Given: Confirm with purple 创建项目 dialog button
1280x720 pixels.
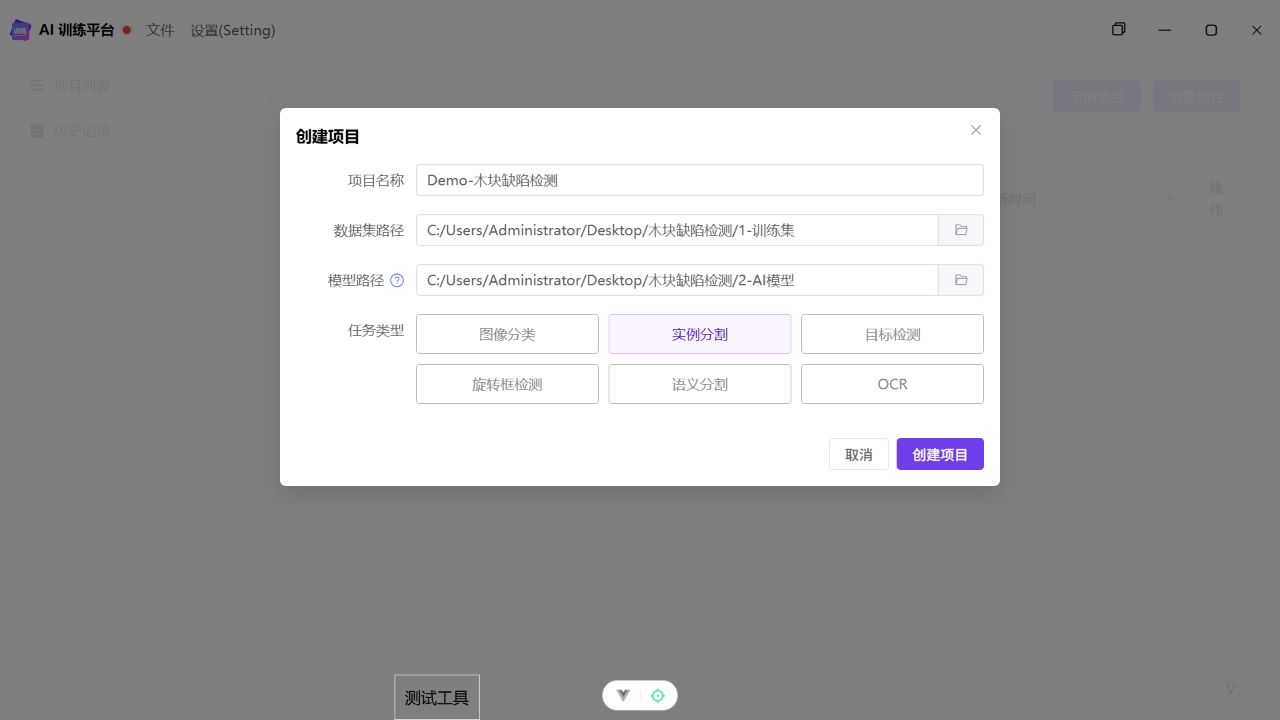Looking at the screenshot, I should click(940, 454).
